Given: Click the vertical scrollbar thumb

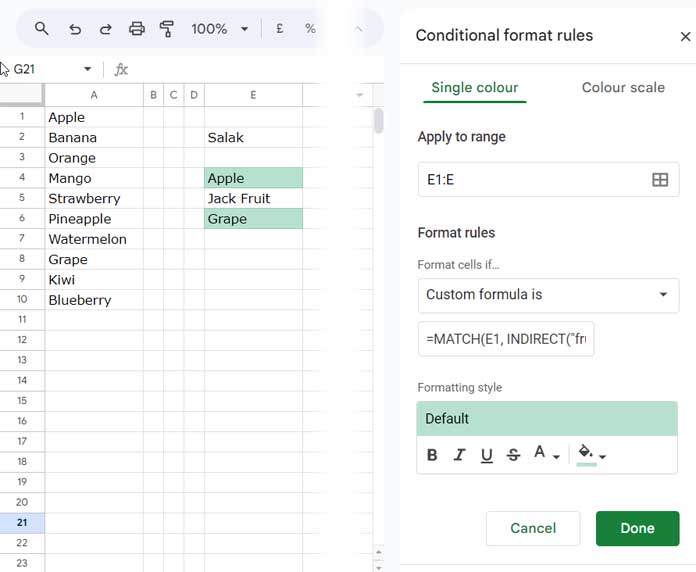Looking at the screenshot, I should pos(378,121).
